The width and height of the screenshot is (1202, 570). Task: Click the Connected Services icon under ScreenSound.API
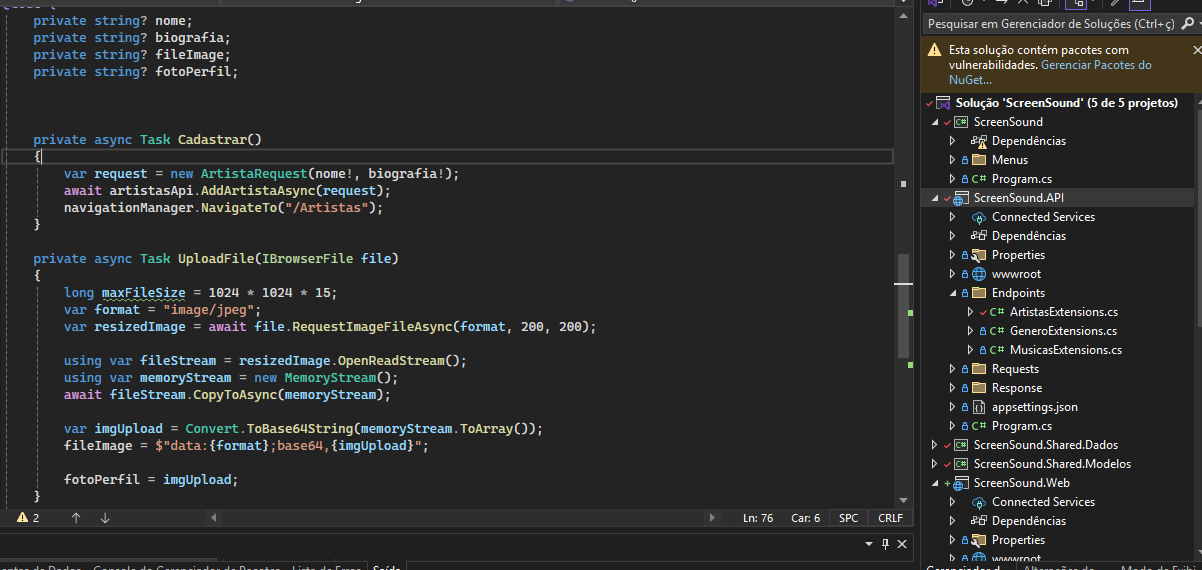click(978, 217)
